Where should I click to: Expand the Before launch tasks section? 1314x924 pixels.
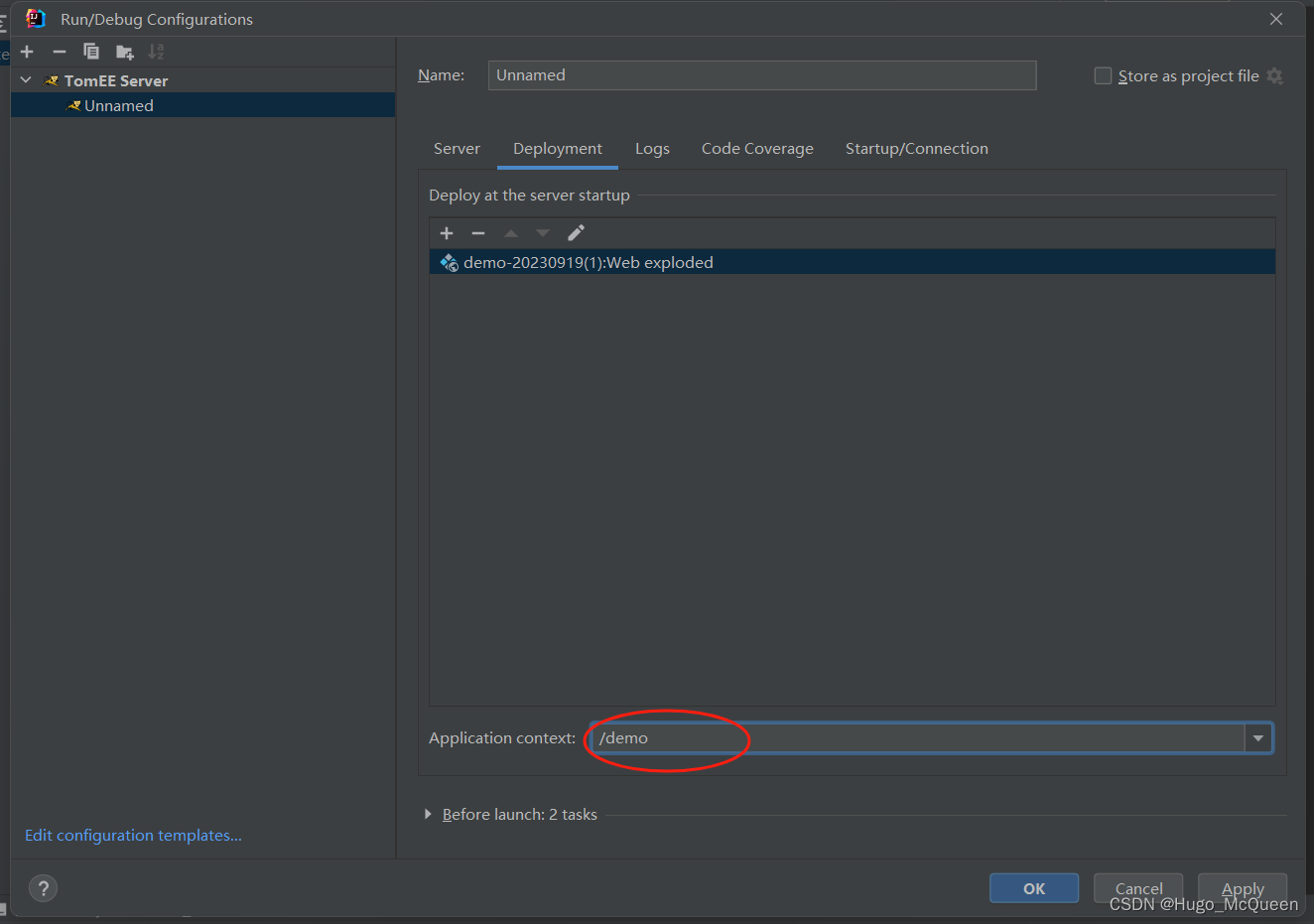tap(428, 814)
